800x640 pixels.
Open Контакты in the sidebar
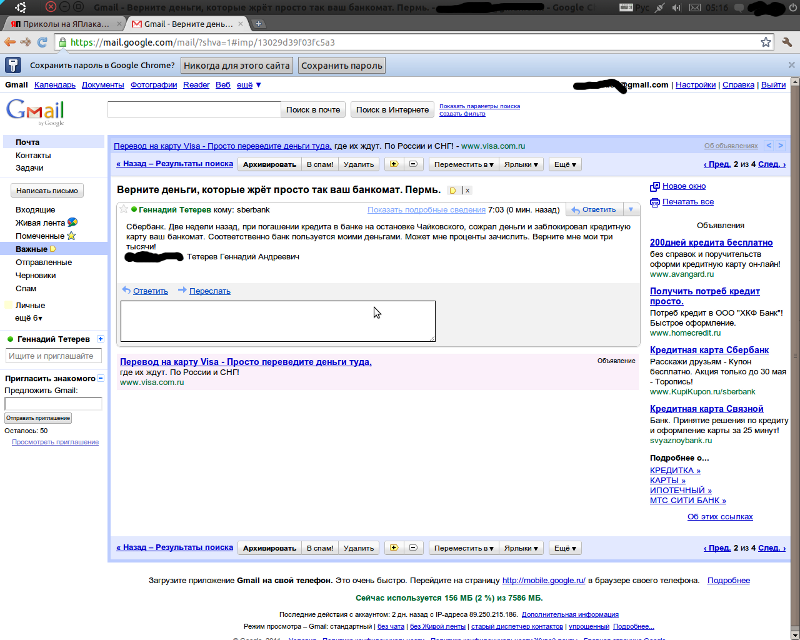point(33,155)
